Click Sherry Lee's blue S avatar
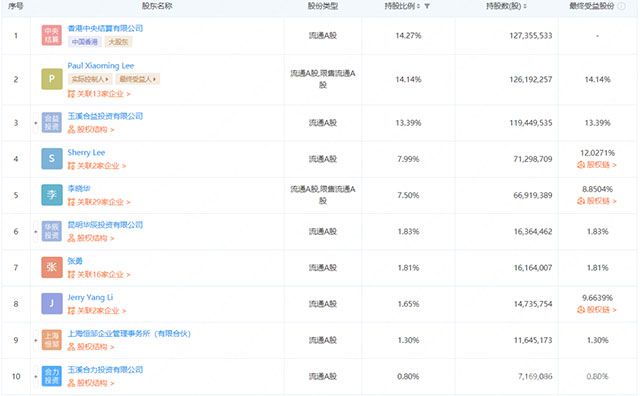640x396 pixels. [x=52, y=159]
